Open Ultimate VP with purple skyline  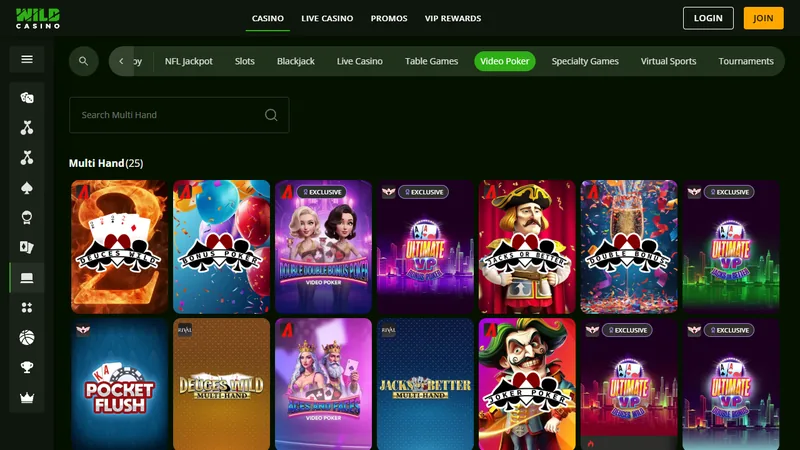point(425,246)
